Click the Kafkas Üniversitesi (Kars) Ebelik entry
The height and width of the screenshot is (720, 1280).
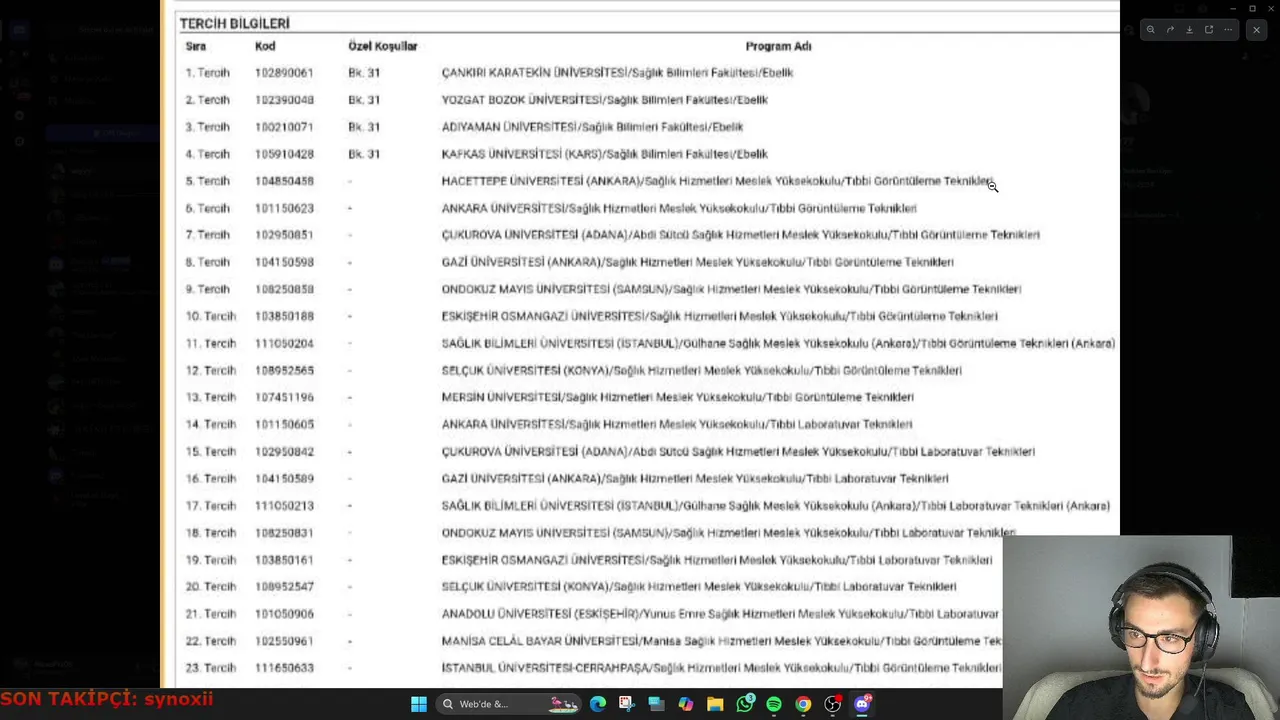click(605, 154)
